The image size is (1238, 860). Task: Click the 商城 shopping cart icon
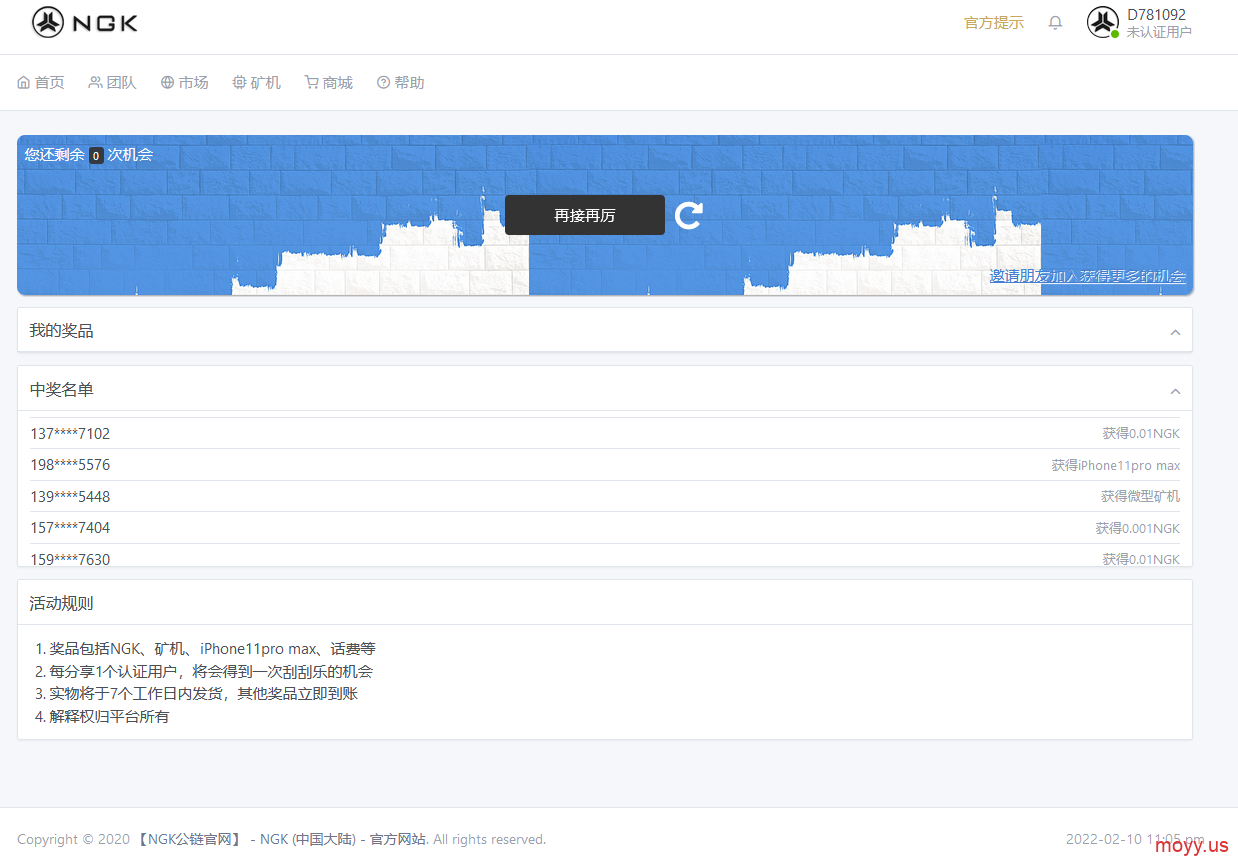(311, 83)
